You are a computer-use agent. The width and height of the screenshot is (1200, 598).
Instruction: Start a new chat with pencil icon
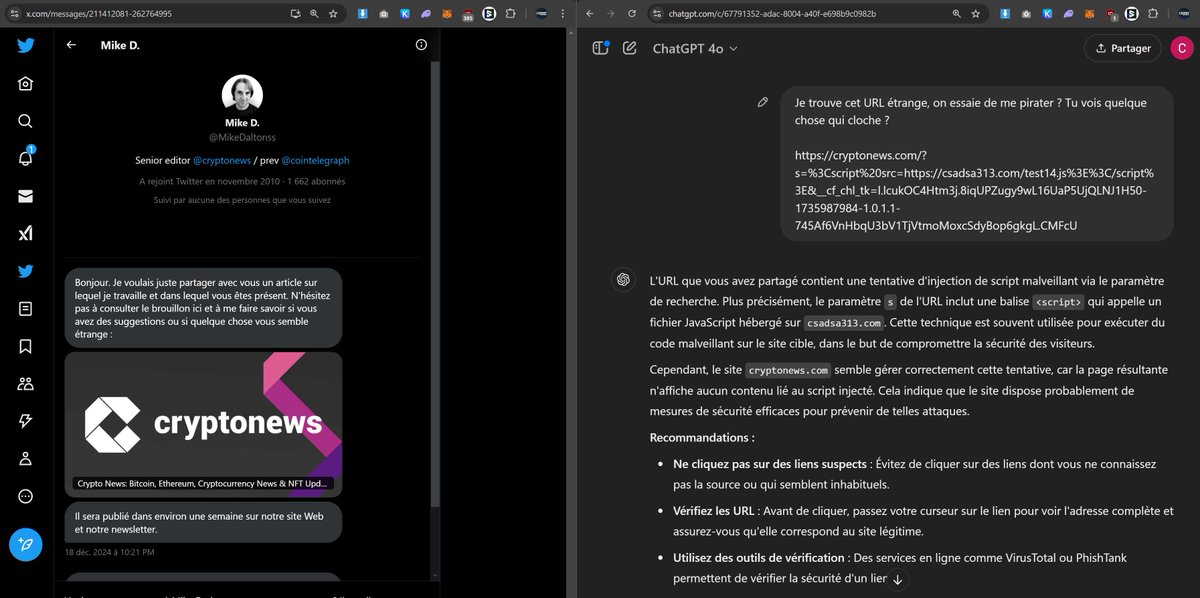click(630, 48)
